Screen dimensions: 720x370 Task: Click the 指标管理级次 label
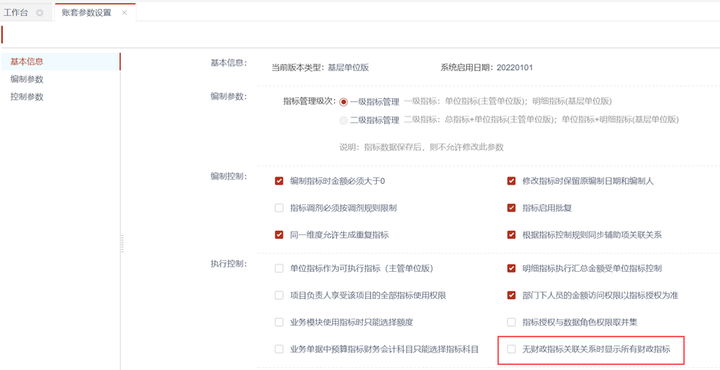click(x=310, y=101)
